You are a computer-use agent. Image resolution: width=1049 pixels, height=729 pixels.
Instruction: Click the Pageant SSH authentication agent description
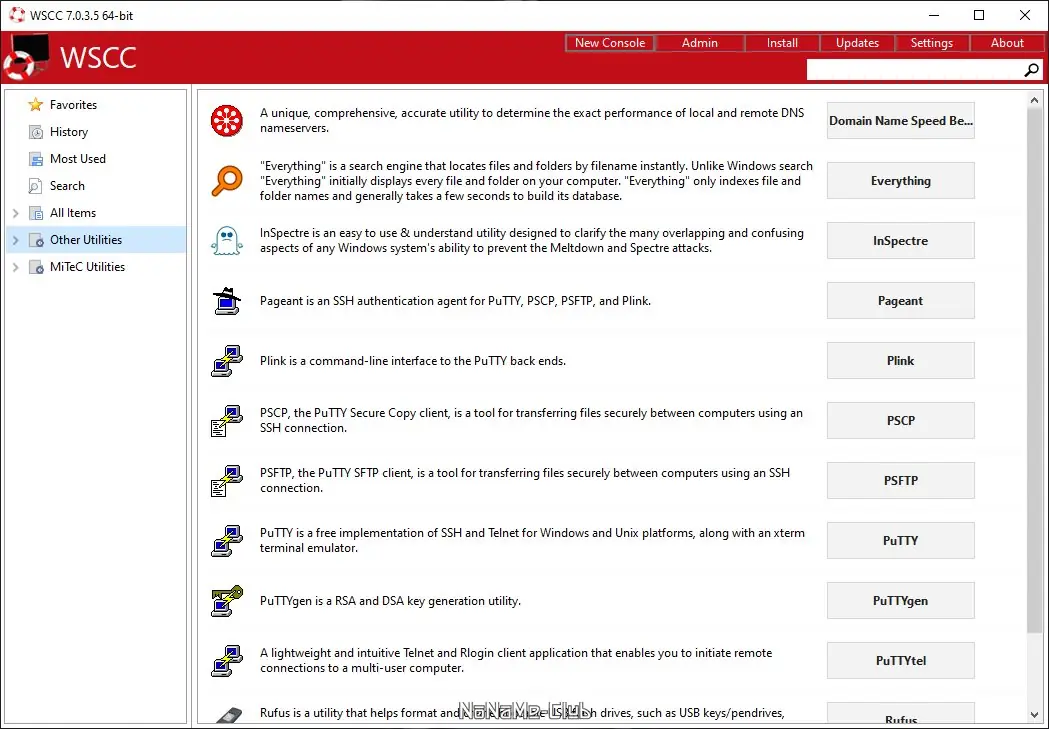[x=456, y=301]
